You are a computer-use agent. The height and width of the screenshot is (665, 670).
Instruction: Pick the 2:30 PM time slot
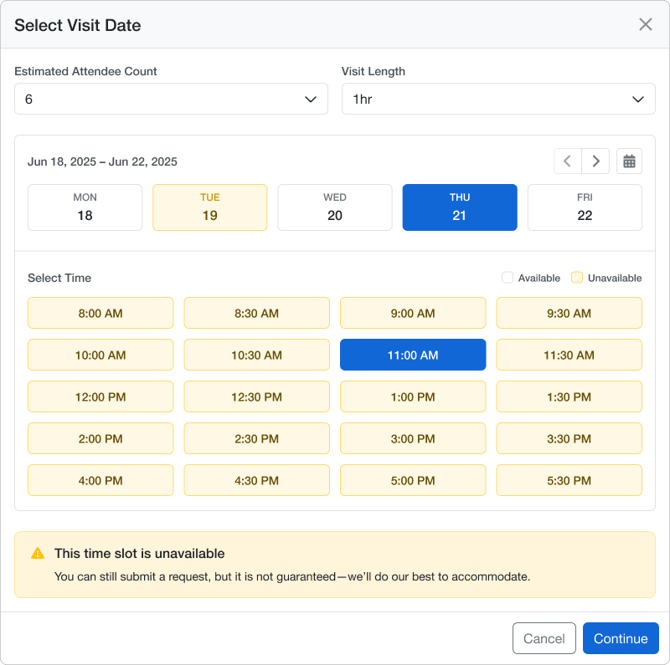pos(257,438)
